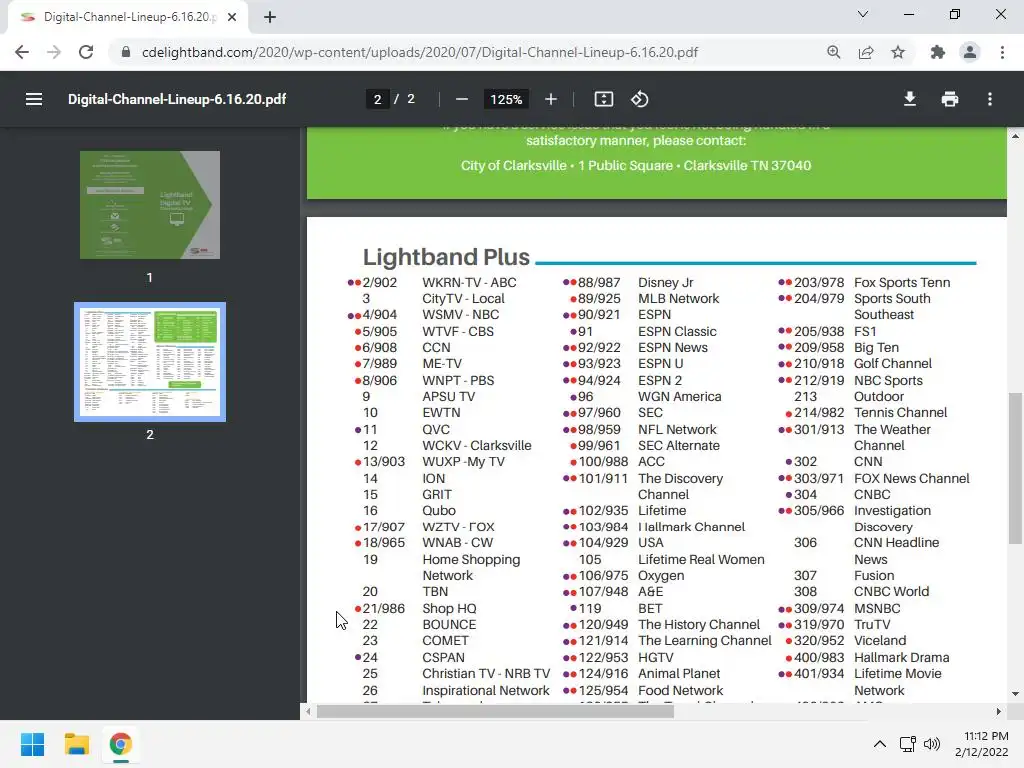Click the WKRN-TV - ABC channel entry

469,283
